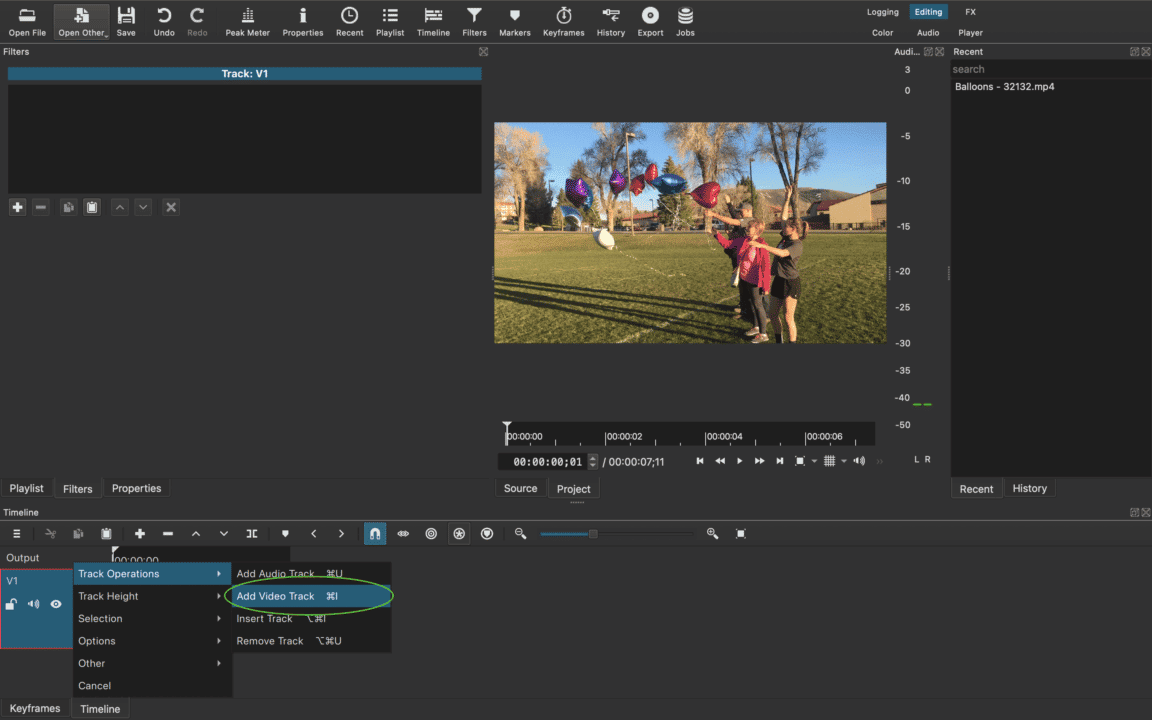This screenshot has width=1152, height=720.
Task: Open Balloons - 32132.mp4 from Recent
Action: (x=1004, y=87)
